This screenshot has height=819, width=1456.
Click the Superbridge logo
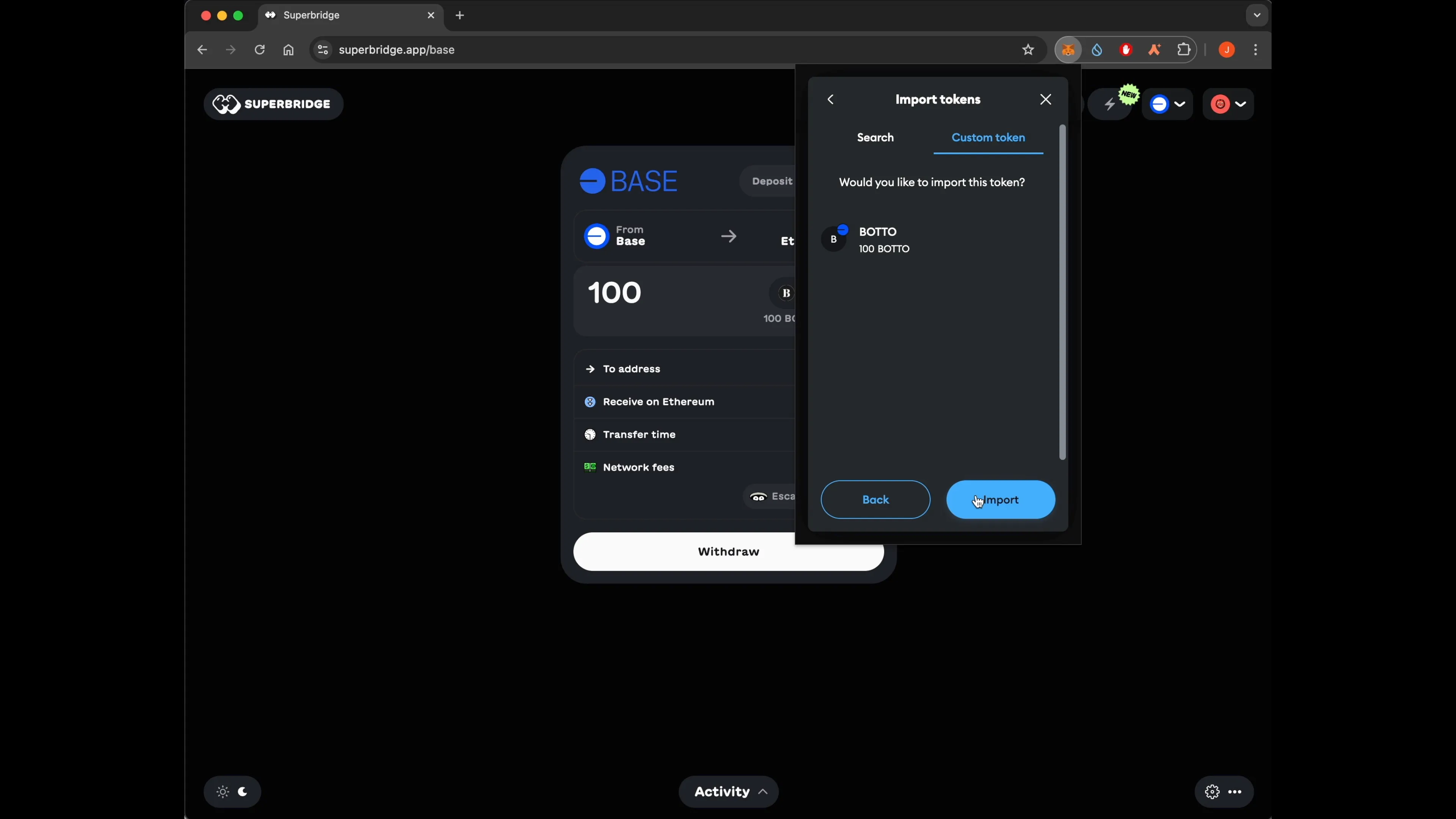tap(273, 104)
